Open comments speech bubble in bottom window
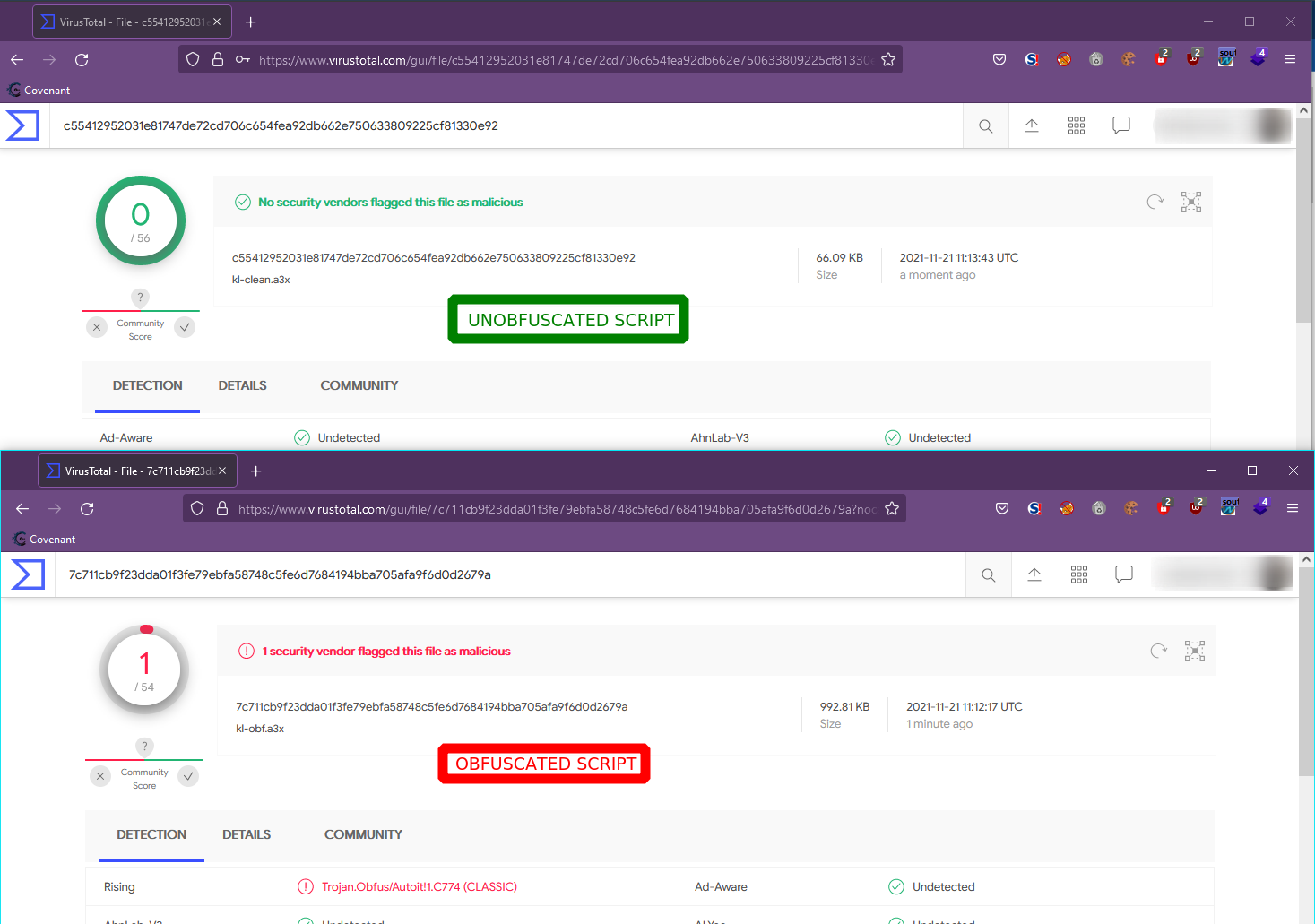 pyautogui.click(x=1124, y=574)
